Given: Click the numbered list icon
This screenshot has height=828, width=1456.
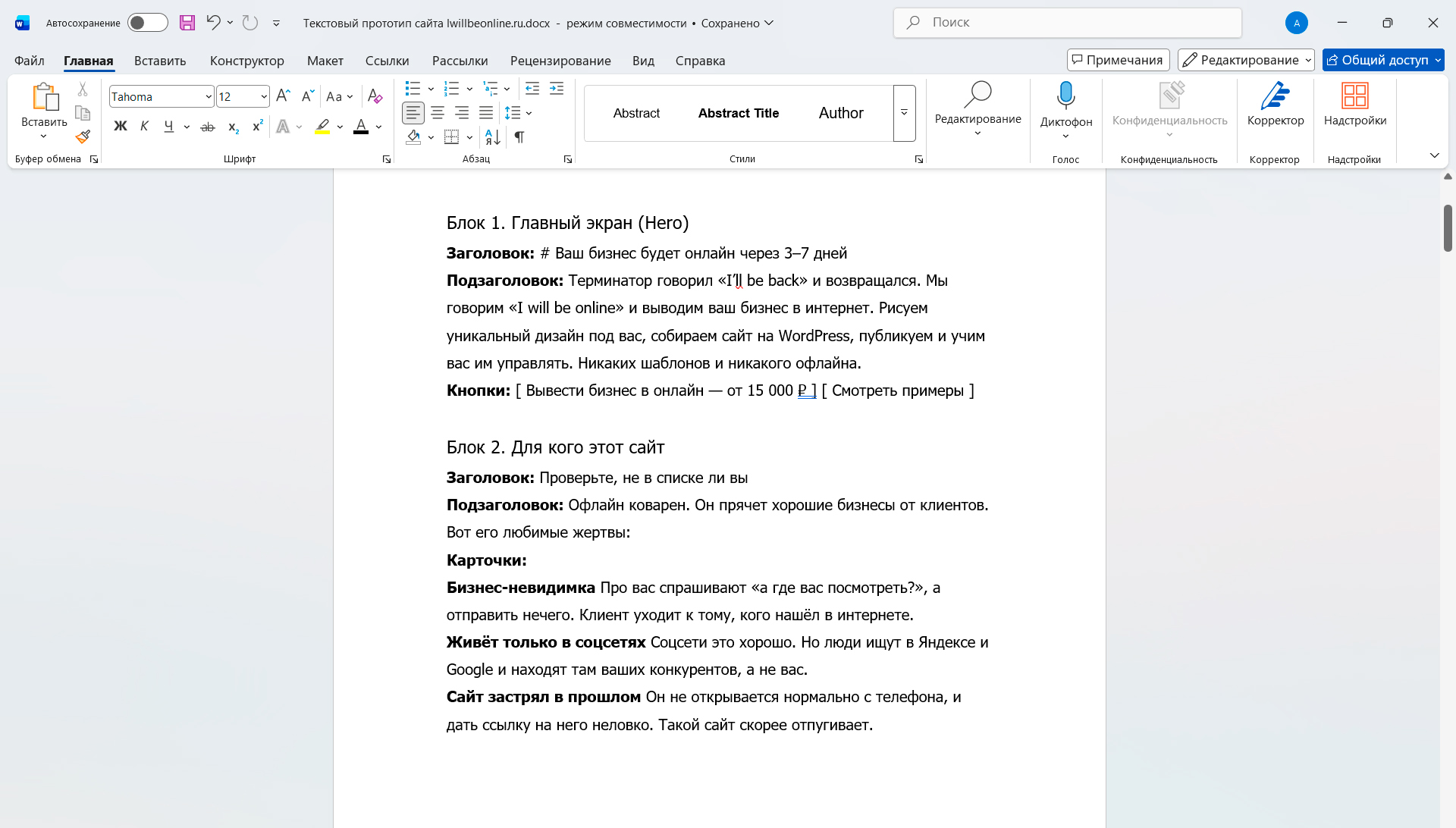Looking at the screenshot, I should tap(451, 89).
